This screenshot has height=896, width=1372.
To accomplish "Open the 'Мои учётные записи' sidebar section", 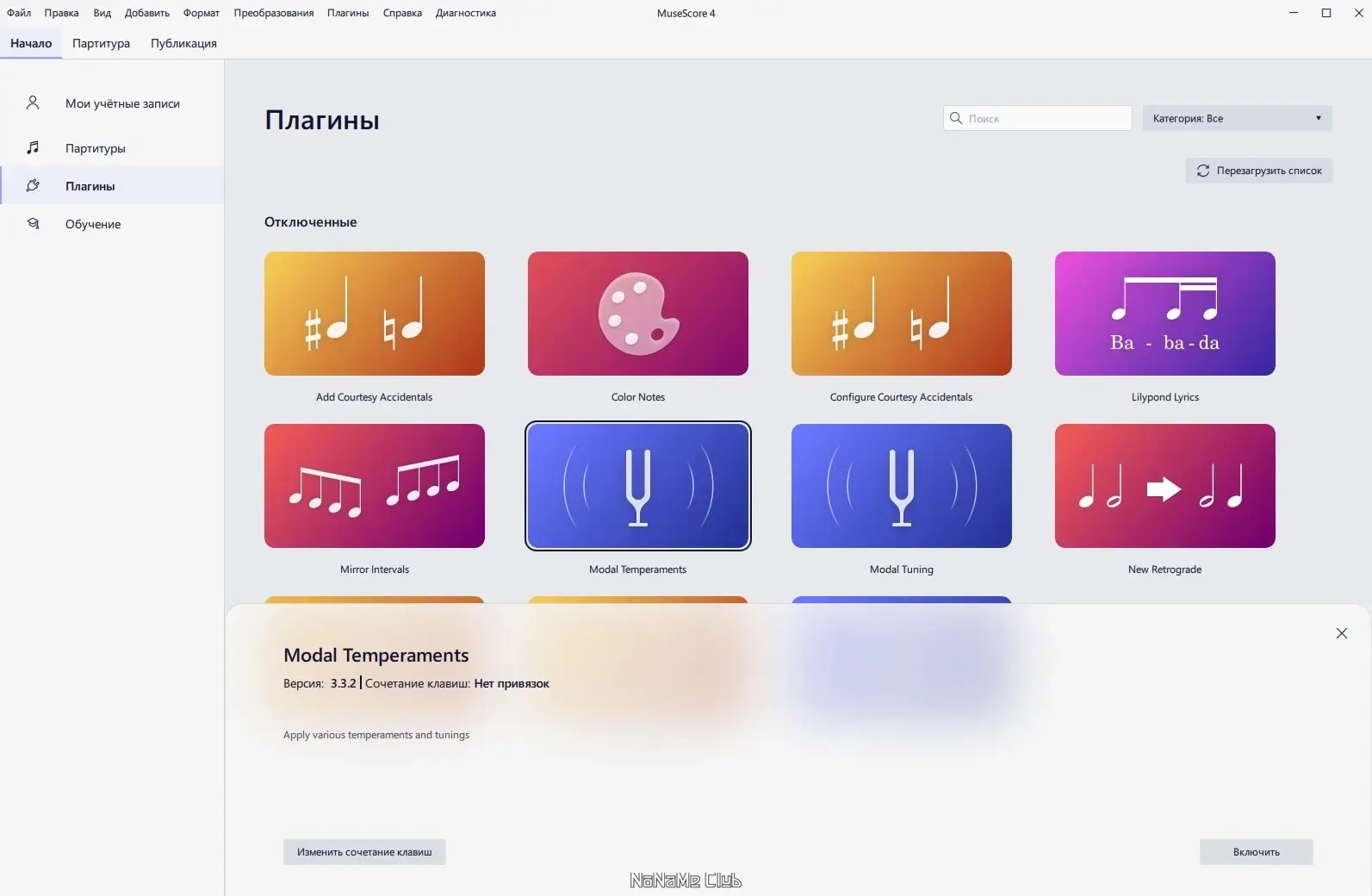I will (x=112, y=103).
